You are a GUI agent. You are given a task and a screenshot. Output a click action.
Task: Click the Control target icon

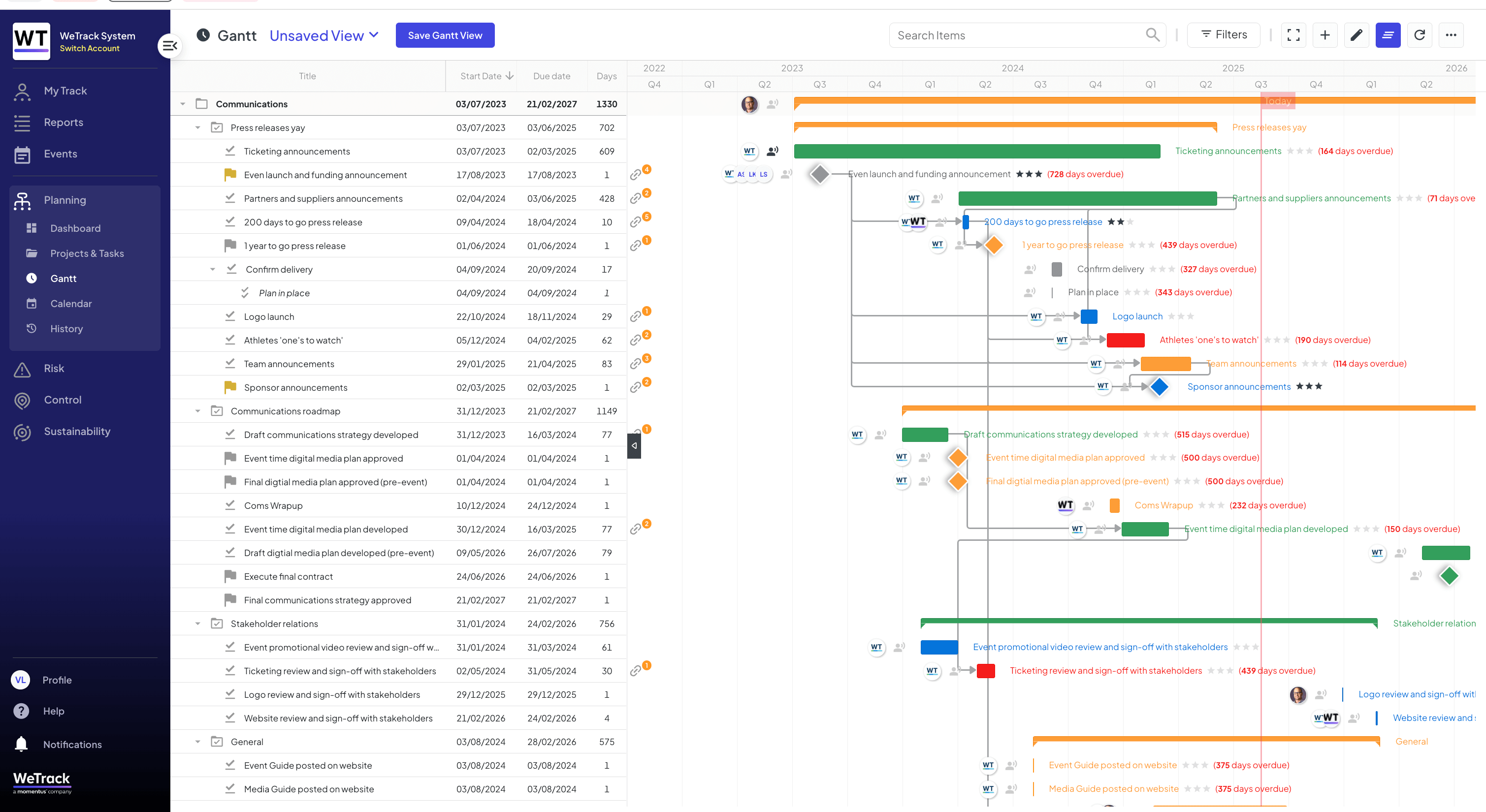(22, 400)
